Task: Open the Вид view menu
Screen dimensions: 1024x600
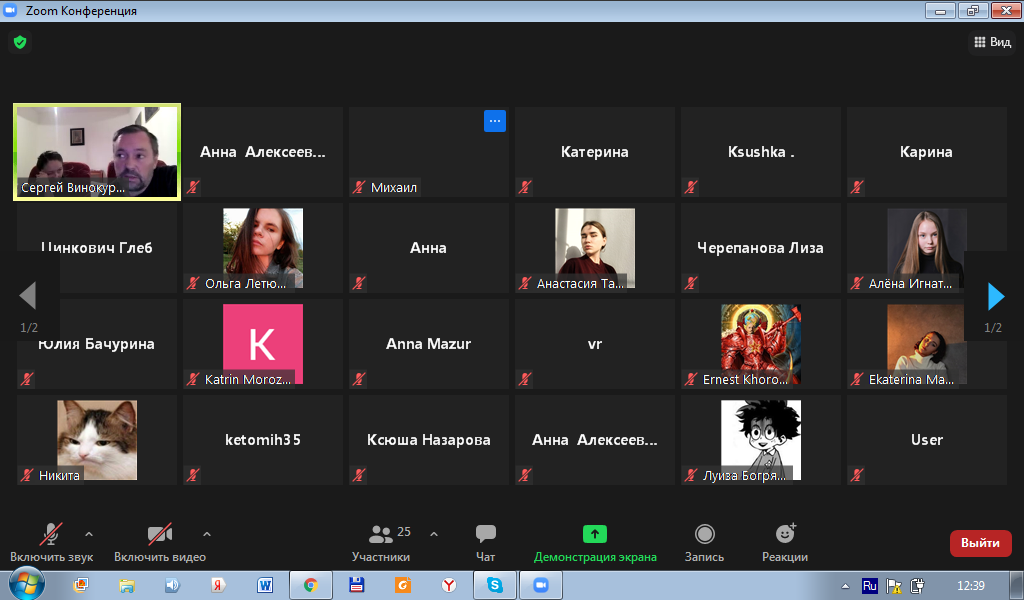Action: [992, 42]
